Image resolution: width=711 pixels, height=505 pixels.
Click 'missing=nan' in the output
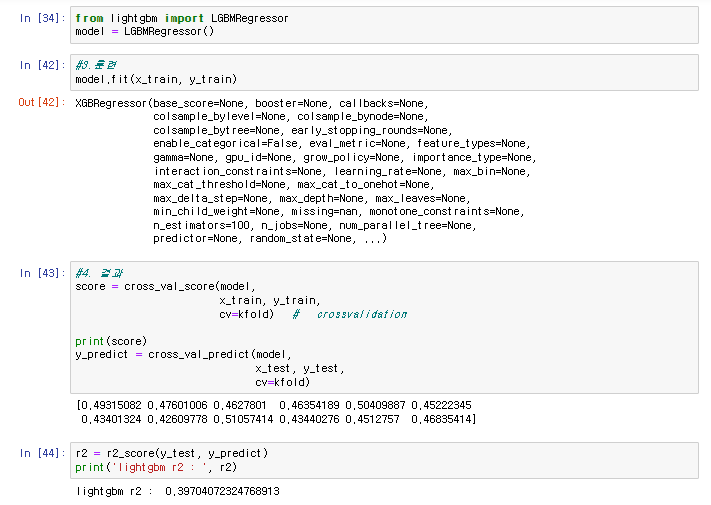[326, 212]
